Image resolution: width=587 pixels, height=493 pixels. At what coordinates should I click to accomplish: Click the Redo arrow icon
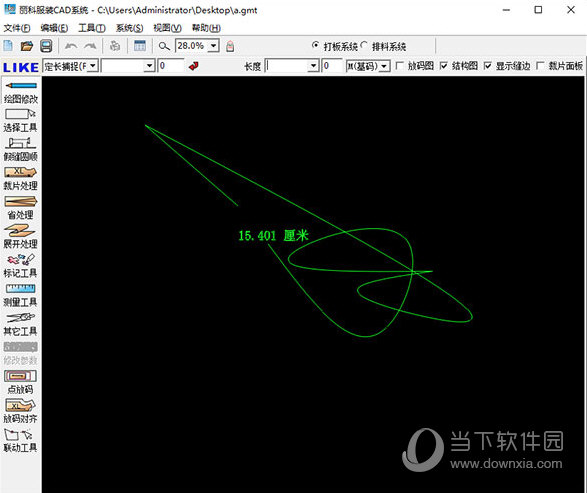click(90, 46)
